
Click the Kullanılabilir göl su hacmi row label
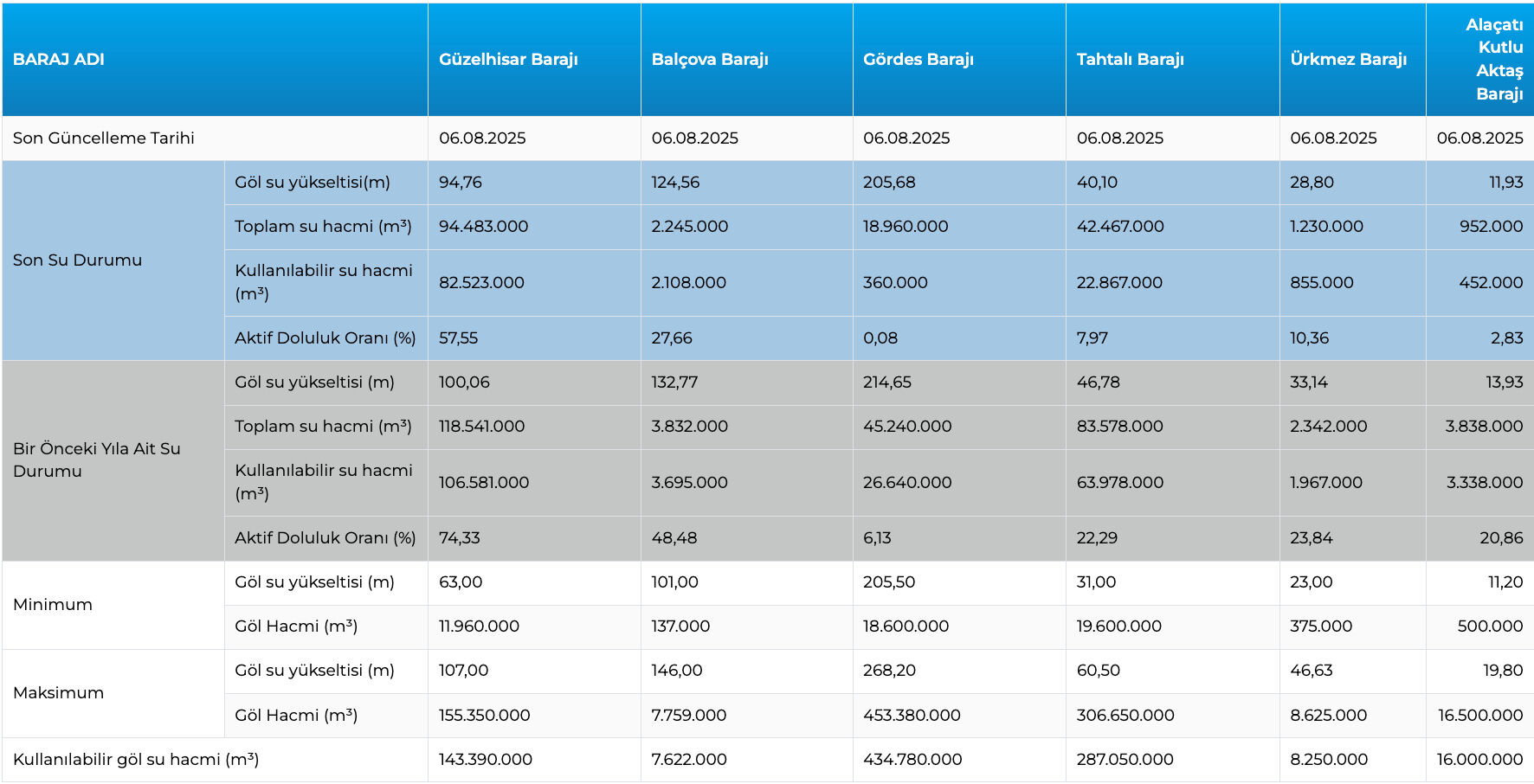pos(136,760)
